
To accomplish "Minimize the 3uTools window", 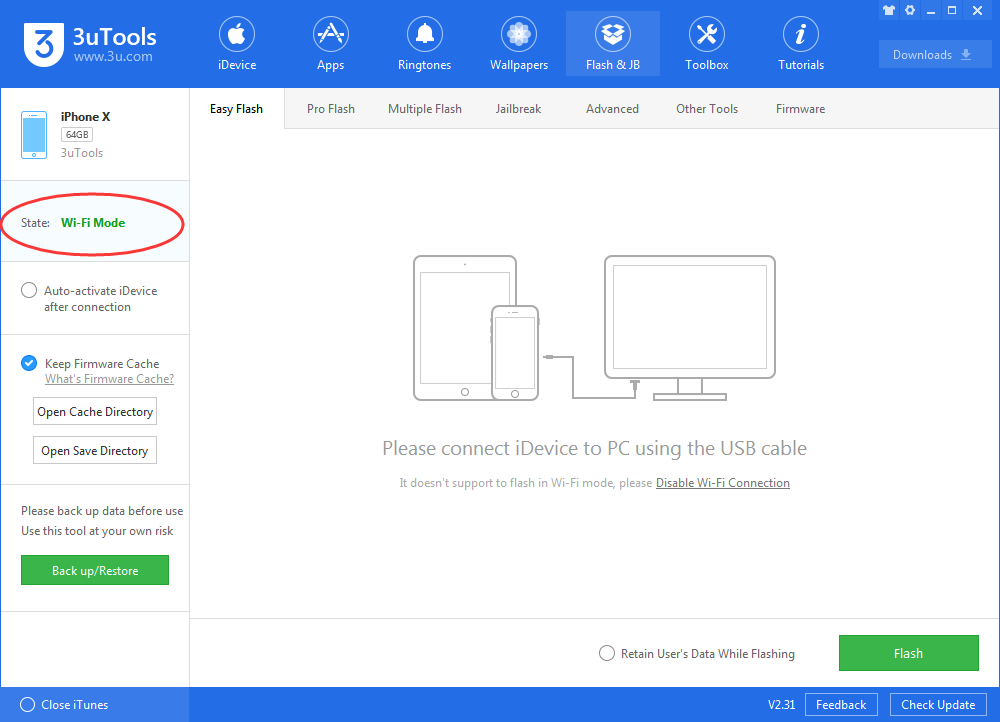I will 931,11.
